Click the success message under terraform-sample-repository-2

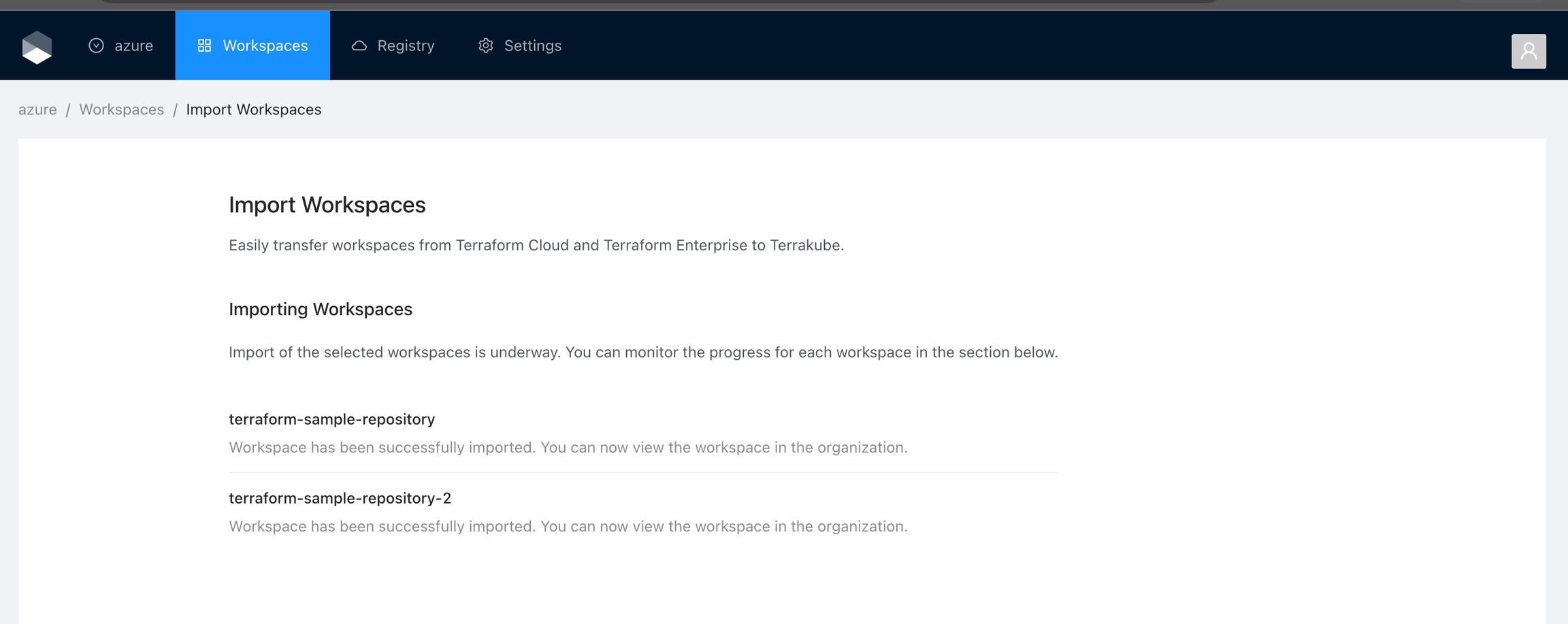[568, 527]
